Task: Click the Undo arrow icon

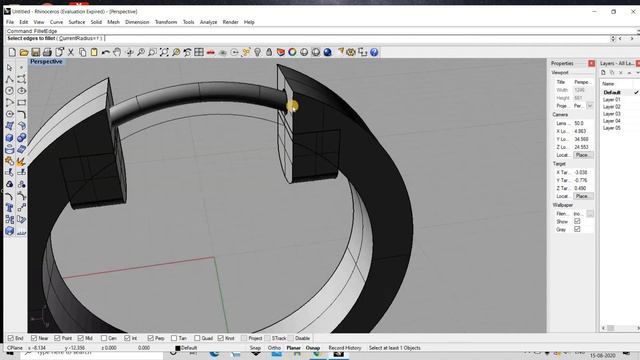Action: pyautogui.click(x=106, y=52)
